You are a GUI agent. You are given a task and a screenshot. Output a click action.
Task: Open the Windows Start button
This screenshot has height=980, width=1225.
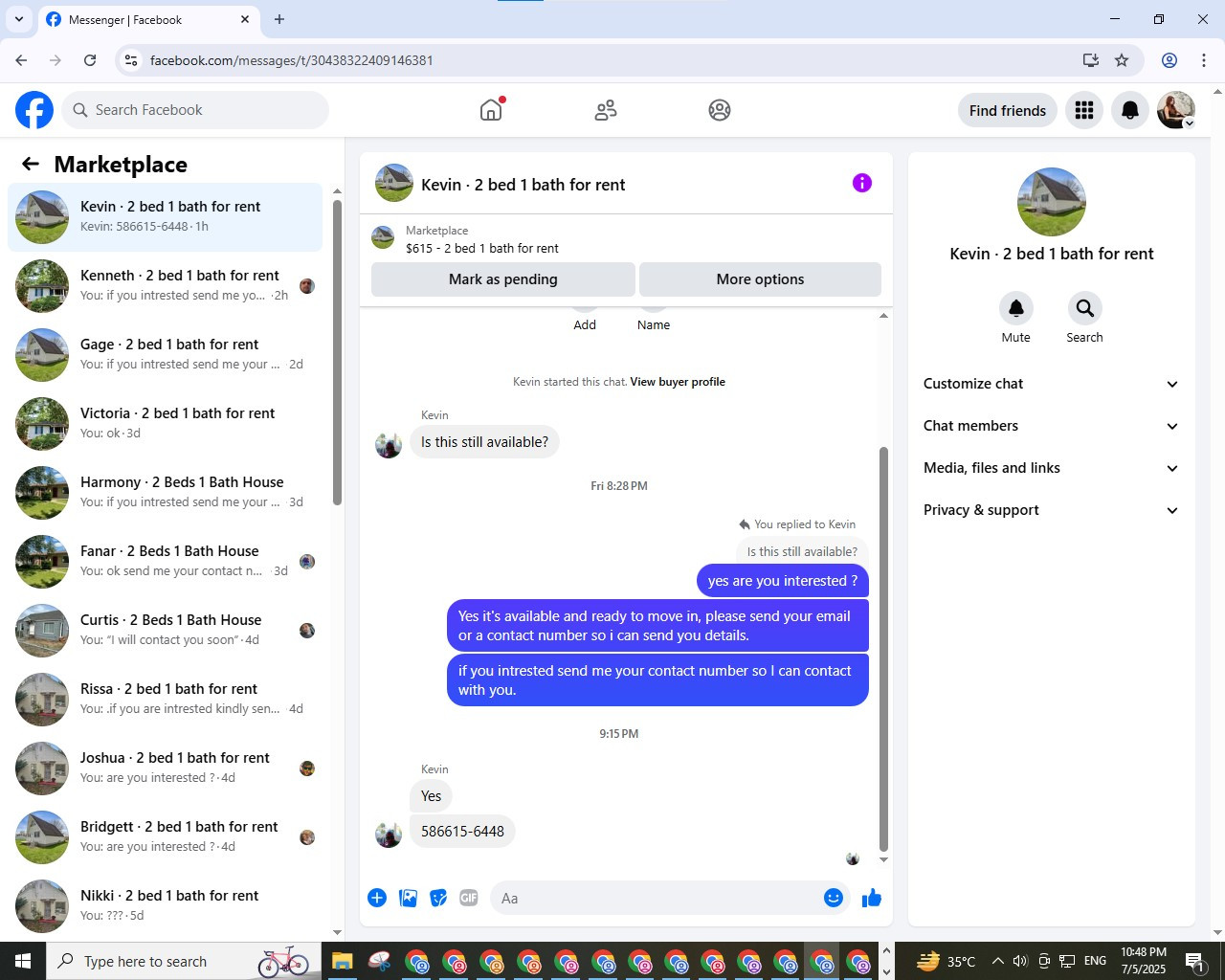23,961
